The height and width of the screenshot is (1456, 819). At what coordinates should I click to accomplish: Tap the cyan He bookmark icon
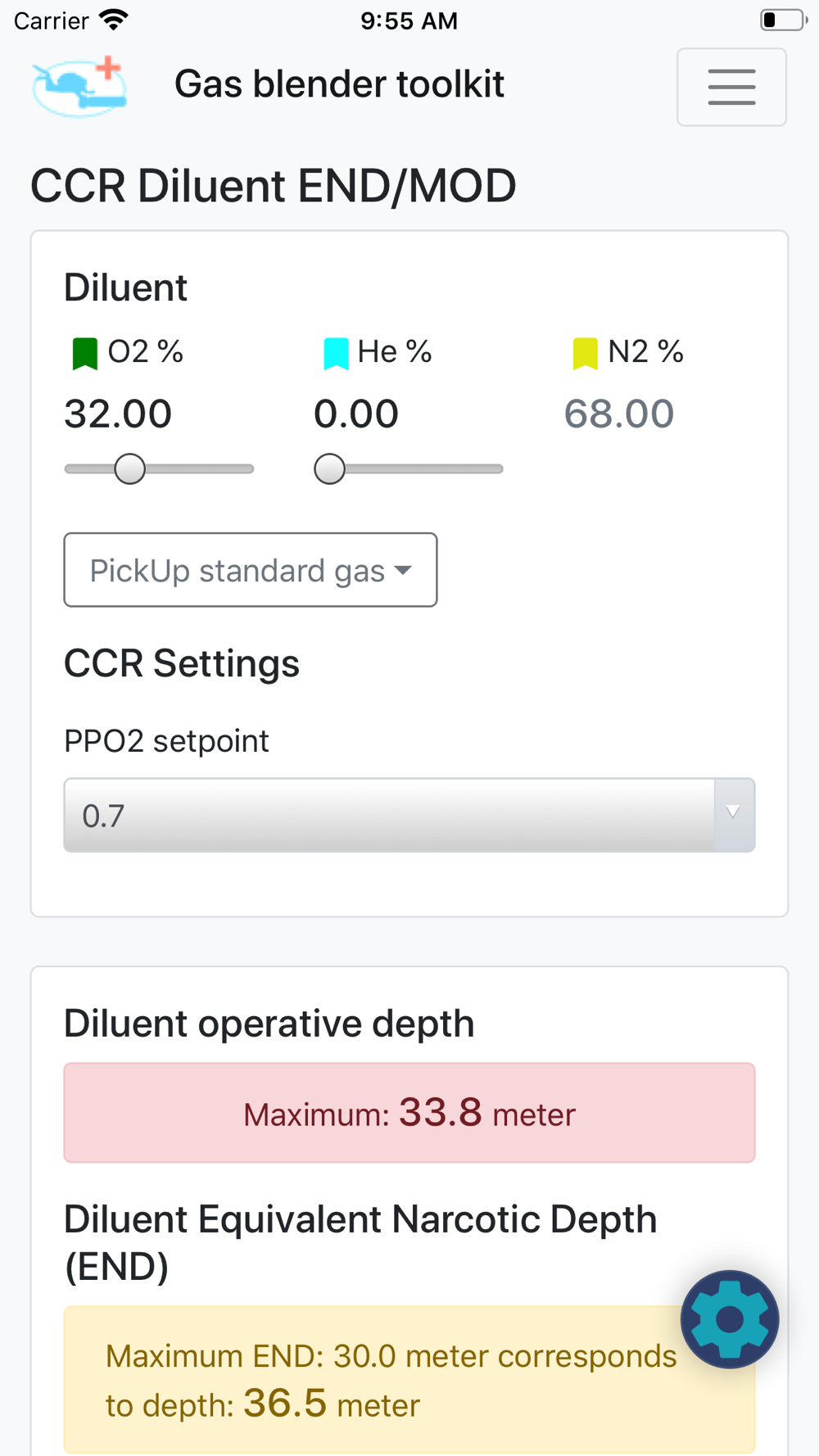tap(336, 354)
